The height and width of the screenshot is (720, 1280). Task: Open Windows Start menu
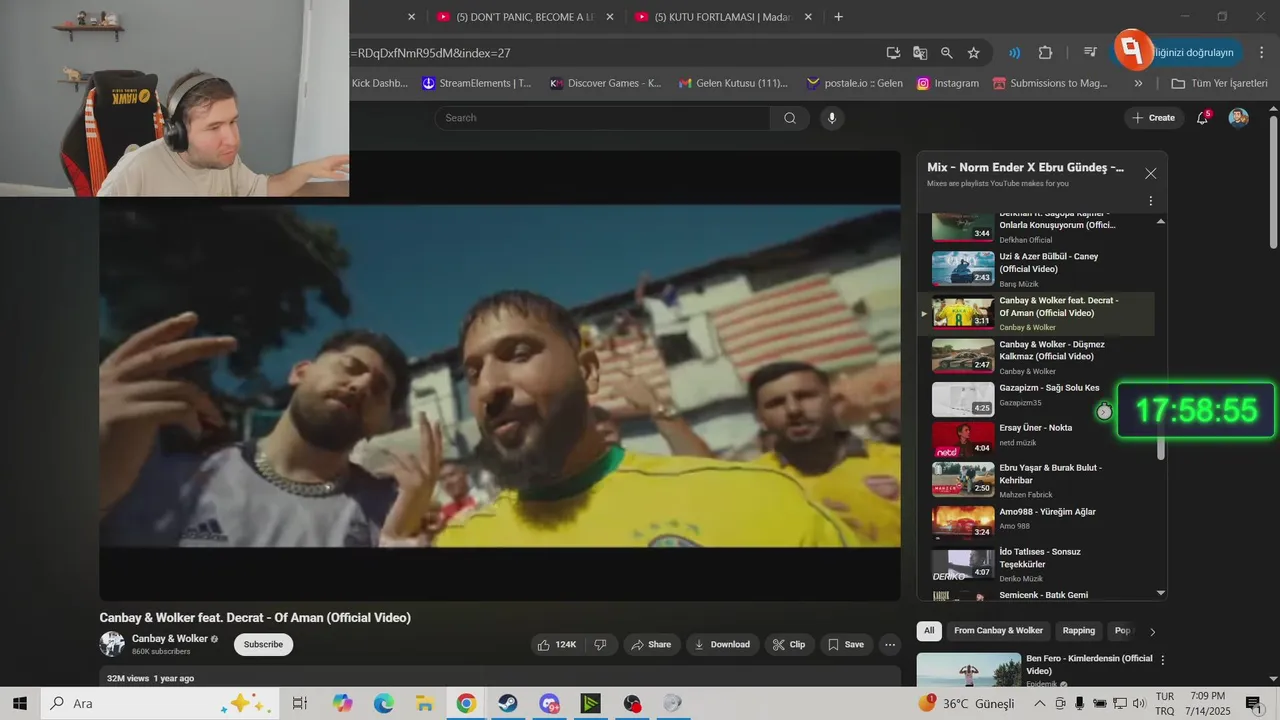click(x=19, y=703)
